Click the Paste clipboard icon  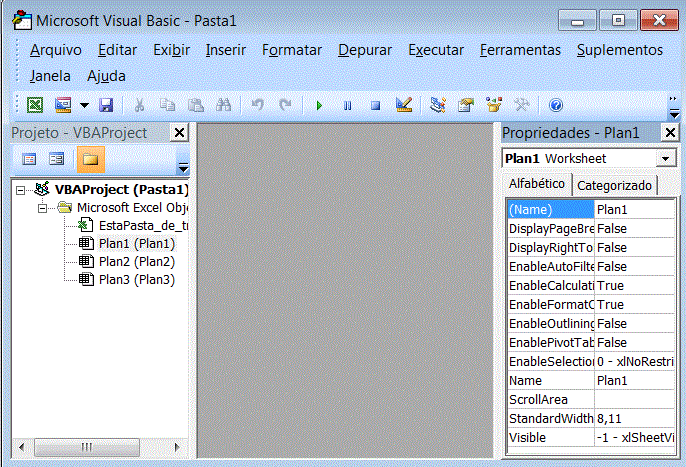(196, 105)
